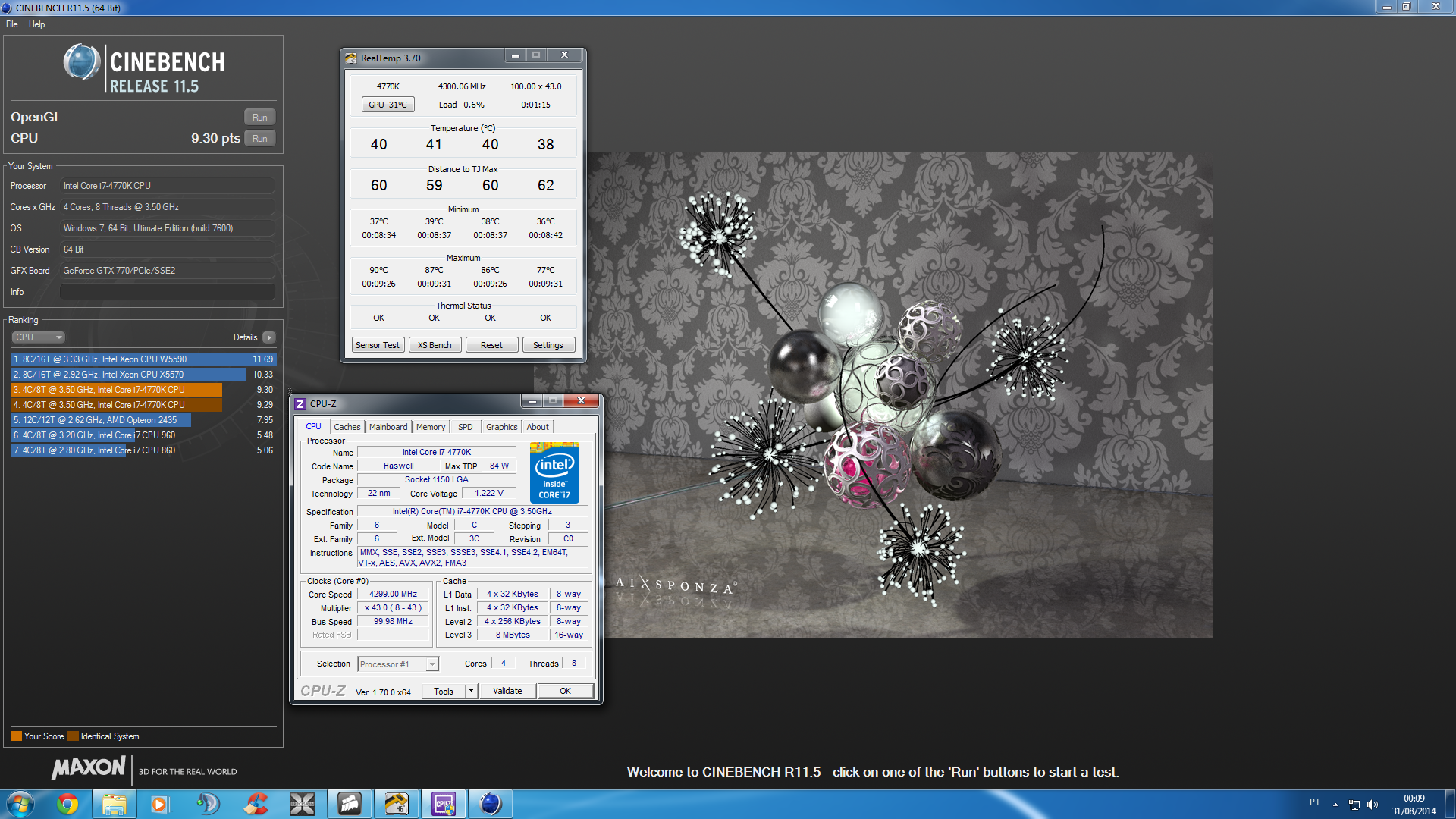Click the Core Speed 4299.00 MHz value
This screenshot has width=1456, height=819.
(393, 595)
